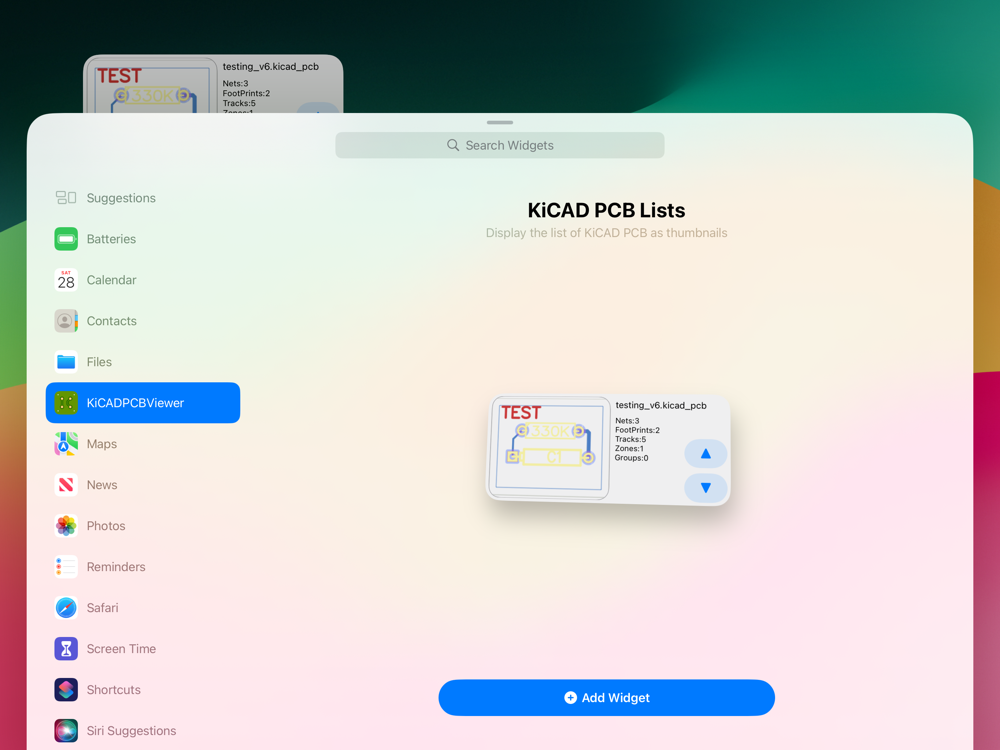Select the Contacts label in the sidebar
The height and width of the screenshot is (750, 1000).
[x=112, y=321]
